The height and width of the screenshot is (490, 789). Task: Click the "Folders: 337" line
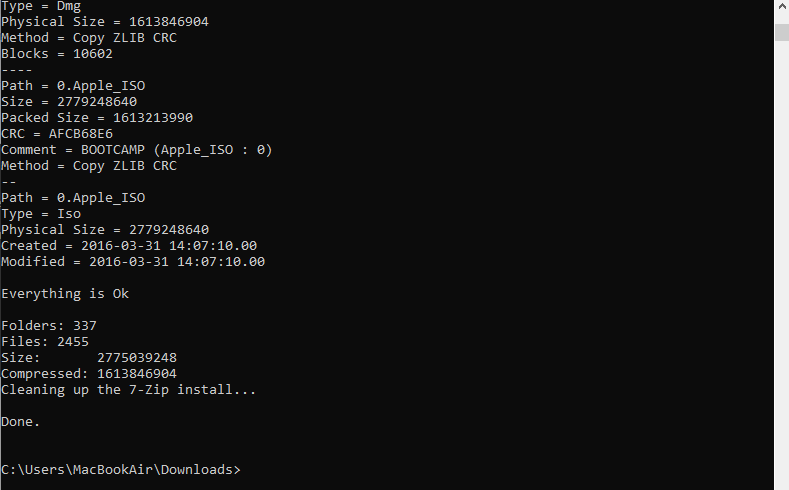tap(49, 326)
